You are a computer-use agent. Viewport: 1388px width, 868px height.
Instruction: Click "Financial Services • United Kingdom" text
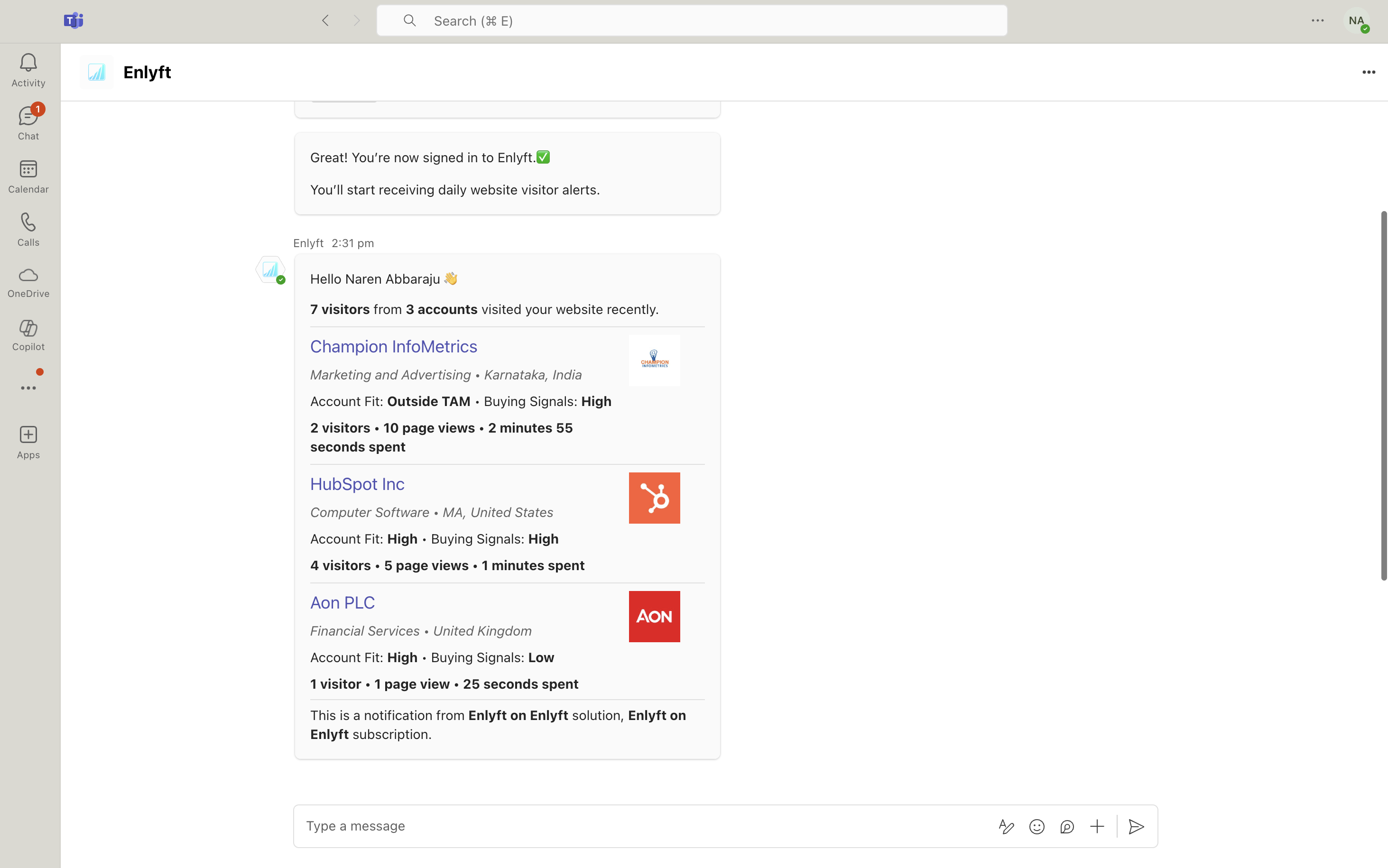[421, 631]
